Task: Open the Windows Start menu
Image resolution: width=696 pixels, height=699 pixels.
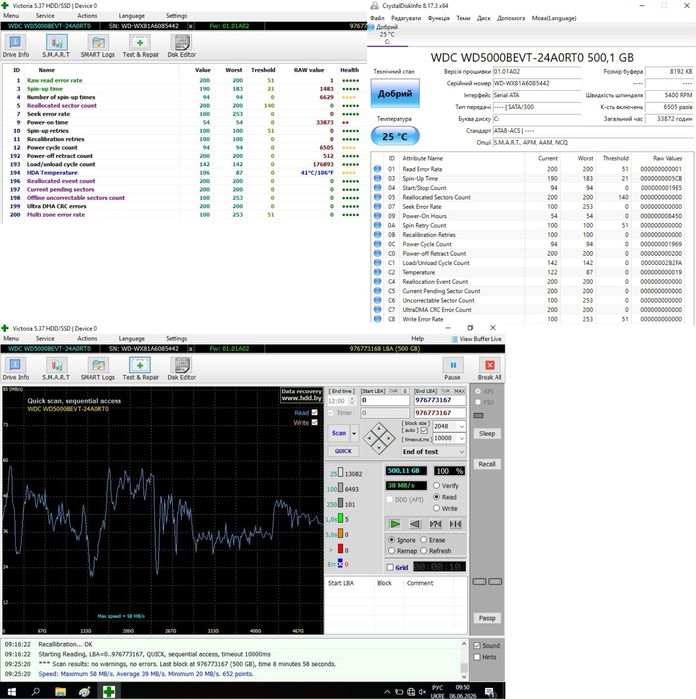Action: pos(12,691)
